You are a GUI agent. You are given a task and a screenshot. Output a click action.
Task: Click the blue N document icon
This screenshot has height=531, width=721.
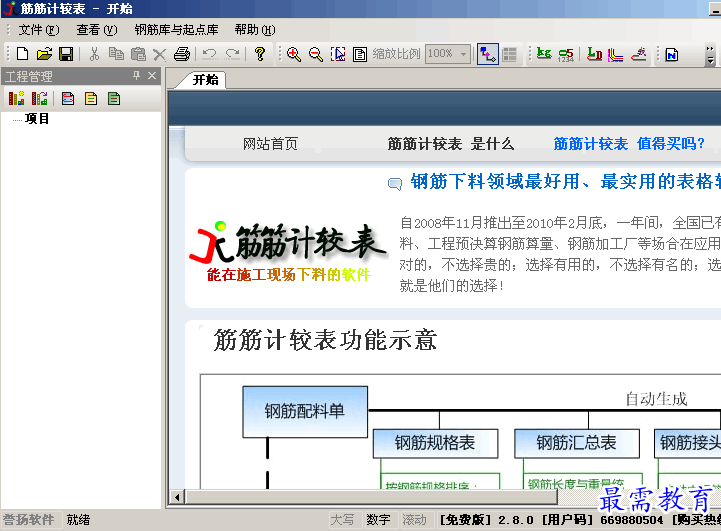(672, 54)
